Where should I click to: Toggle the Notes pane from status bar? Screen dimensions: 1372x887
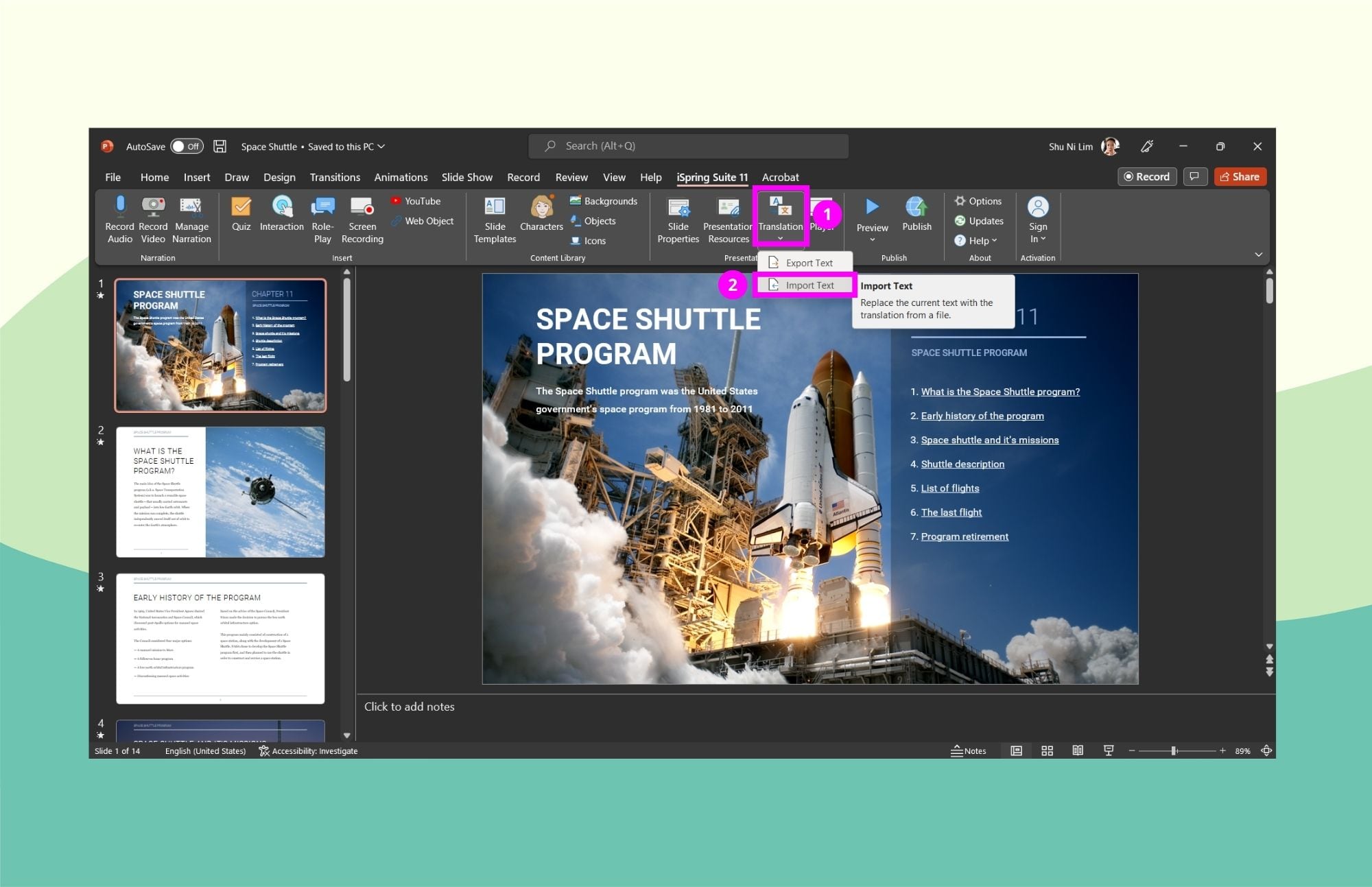pyautogui.click(x=968, y=751)
